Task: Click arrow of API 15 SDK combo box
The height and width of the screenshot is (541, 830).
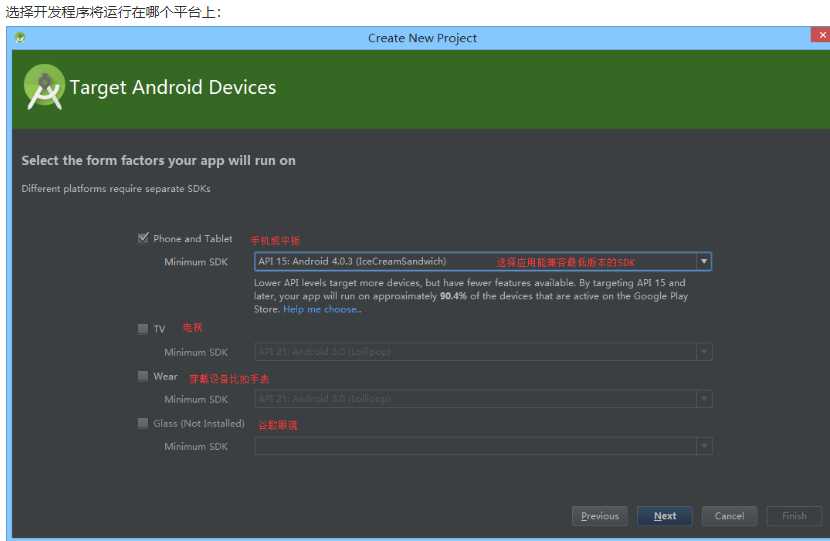Action: [703, 262]
